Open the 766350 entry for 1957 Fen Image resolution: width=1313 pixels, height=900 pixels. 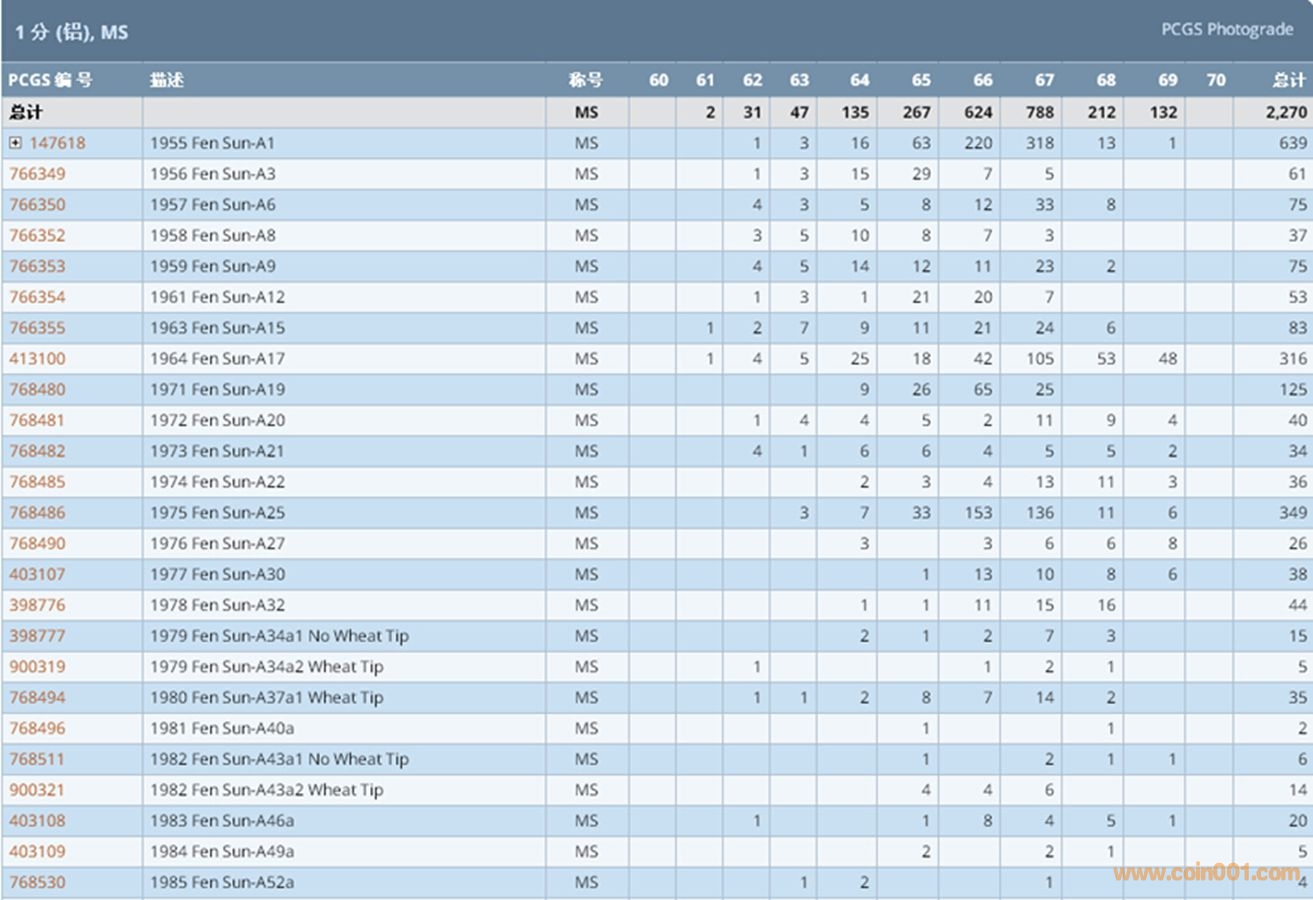(37, 205)
